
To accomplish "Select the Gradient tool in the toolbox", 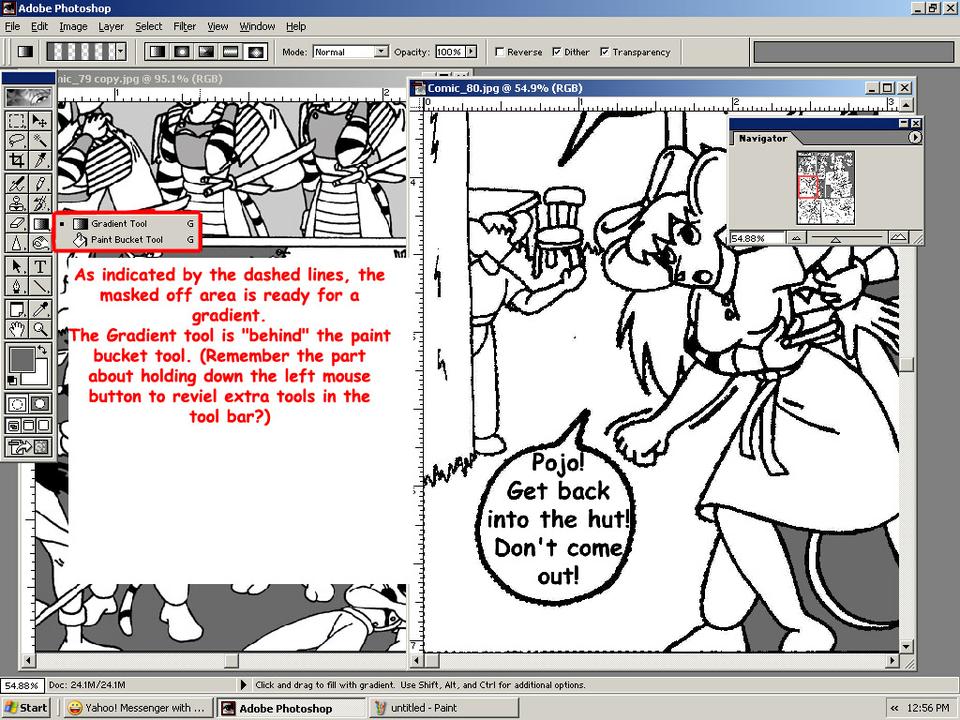I will pos(40,223).
